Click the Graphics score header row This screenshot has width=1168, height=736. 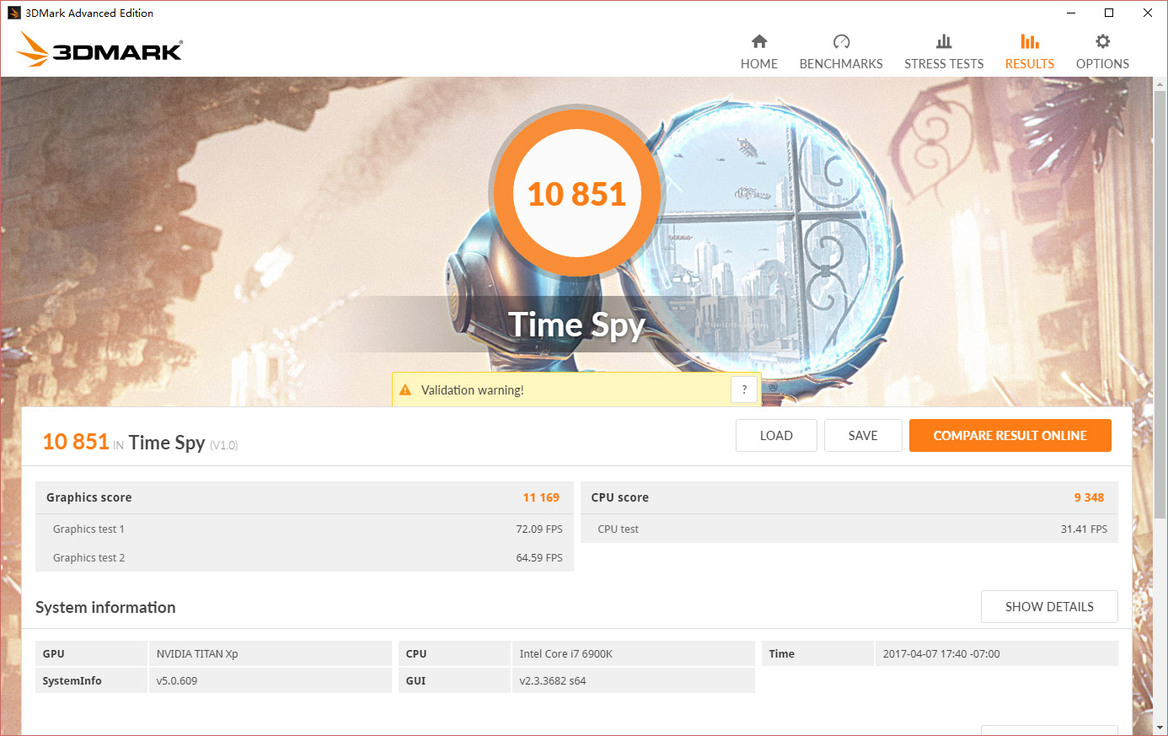coord(304,498)
